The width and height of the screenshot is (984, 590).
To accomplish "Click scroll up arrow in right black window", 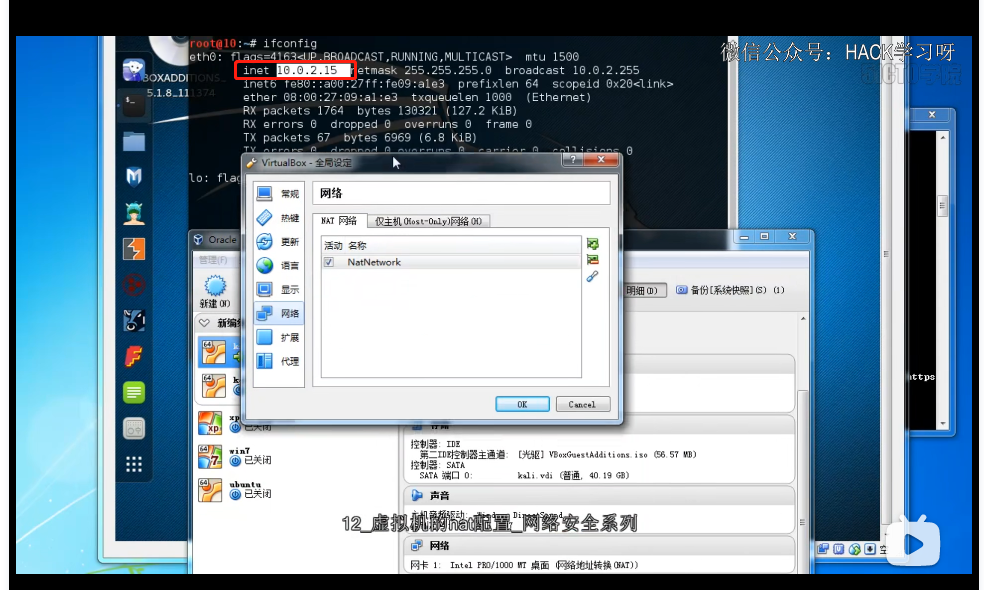I will [943, 137].
